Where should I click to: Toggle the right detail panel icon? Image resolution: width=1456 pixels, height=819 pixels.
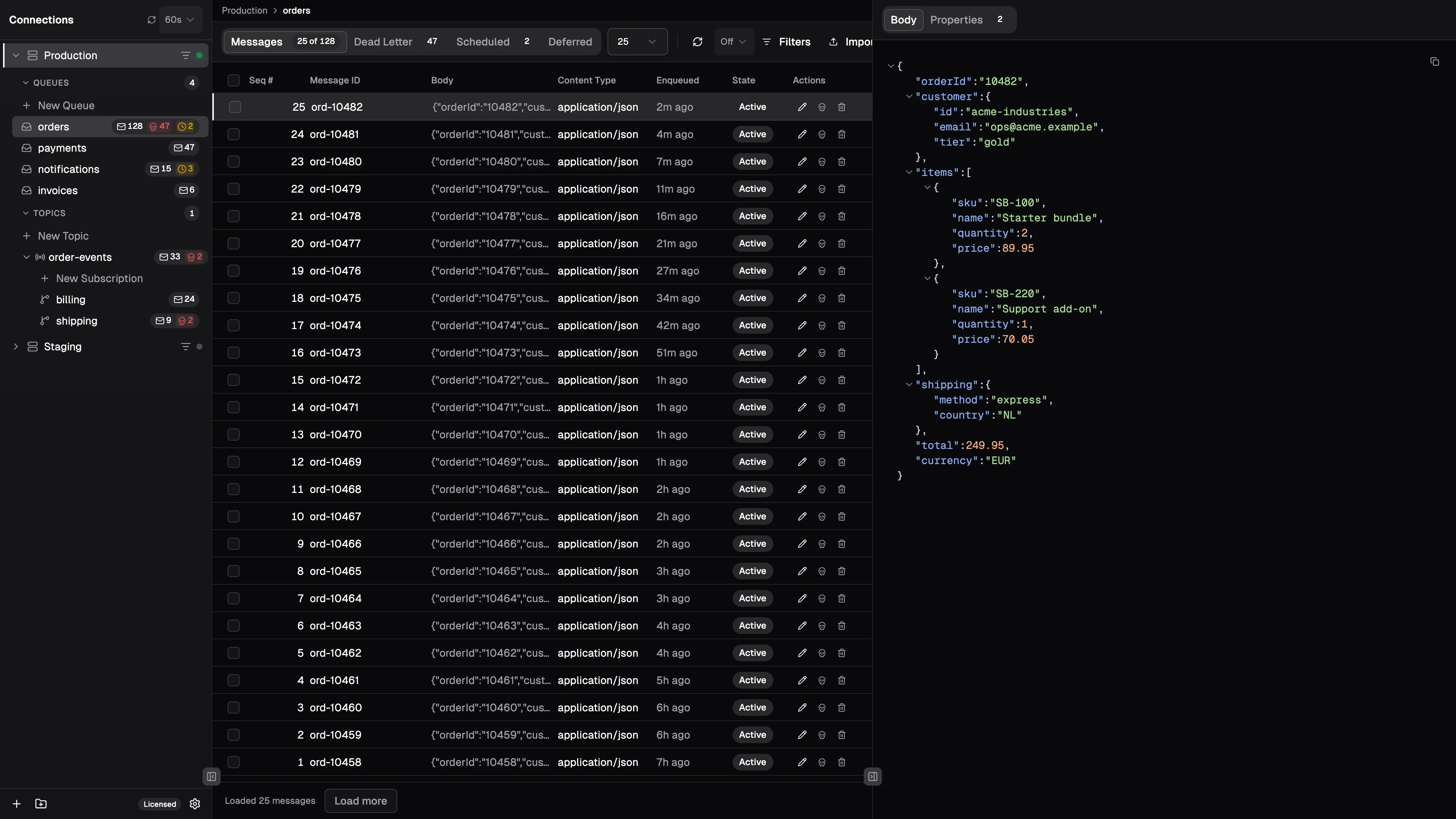tap(873, 777)
